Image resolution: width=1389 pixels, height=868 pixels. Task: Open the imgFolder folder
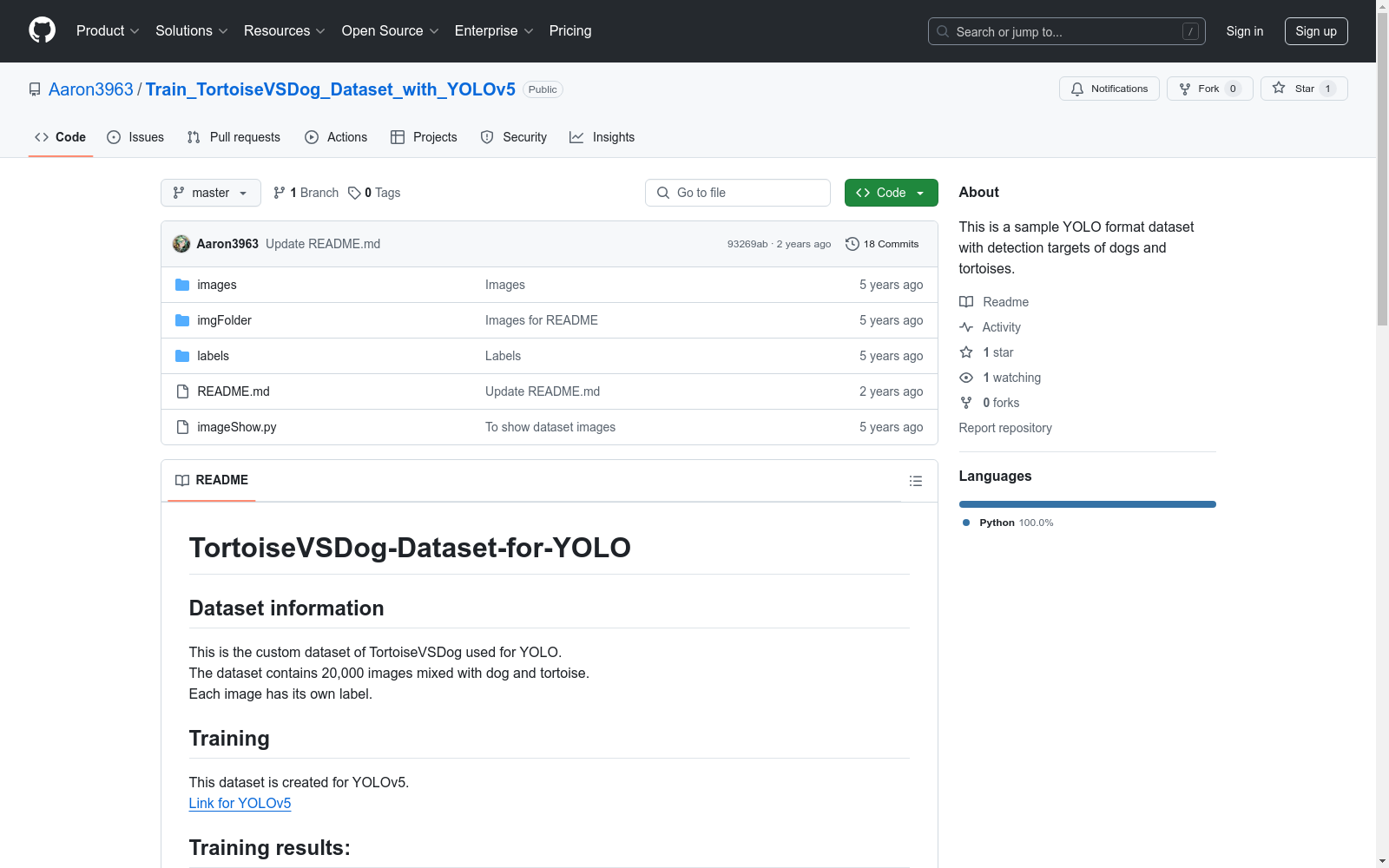pyautogui.click(x=225, y=320)
